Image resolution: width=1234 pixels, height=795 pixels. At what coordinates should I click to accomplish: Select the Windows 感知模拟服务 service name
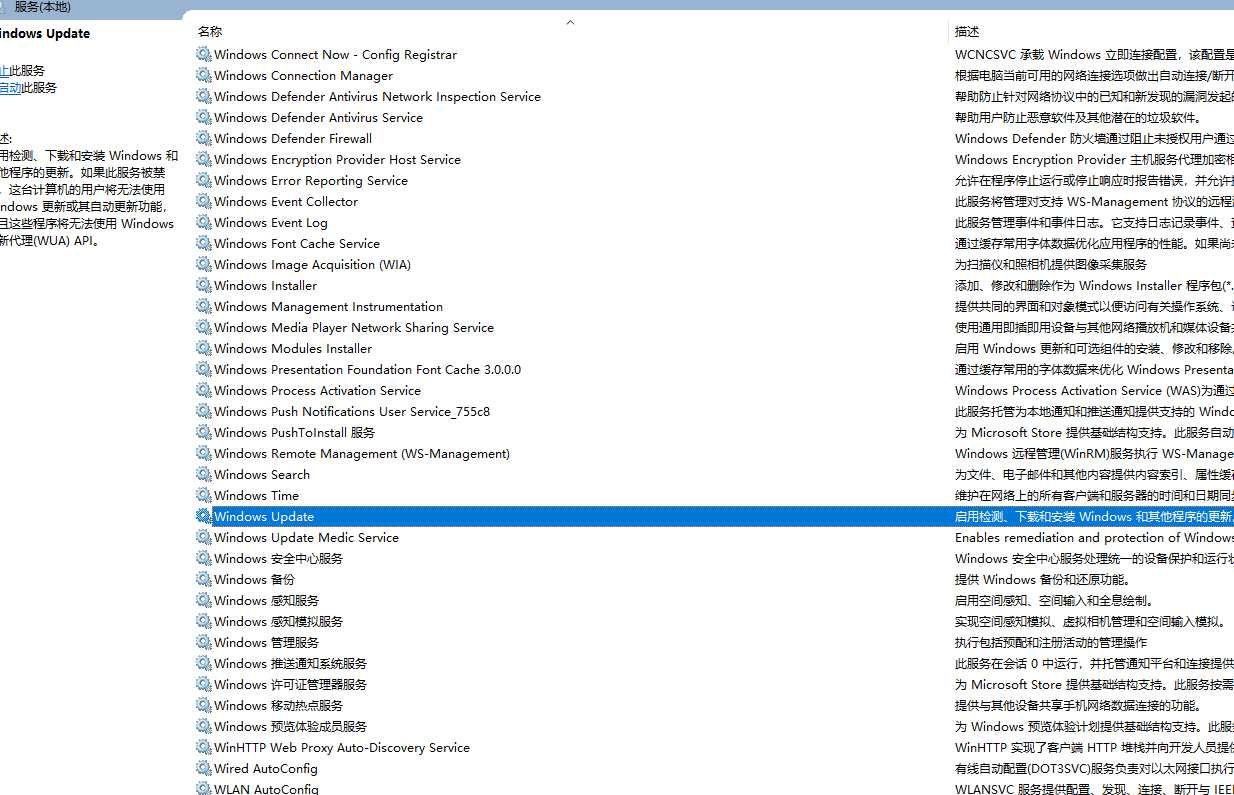[278, 622]
